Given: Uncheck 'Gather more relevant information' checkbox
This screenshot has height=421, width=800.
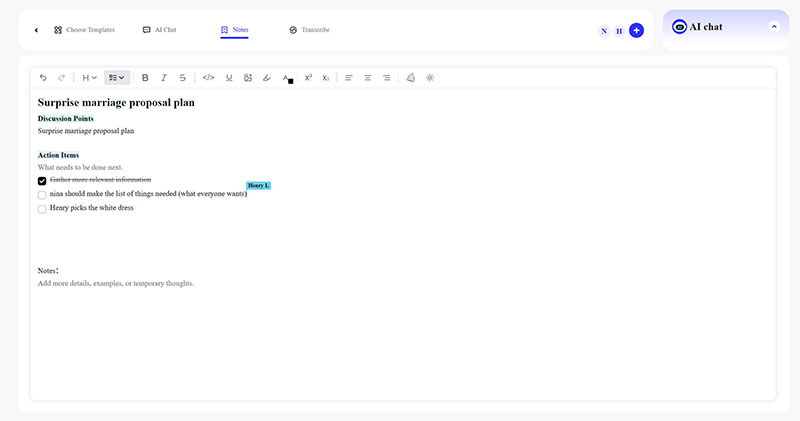Looking at the screenshot, I should [x=42, y=181].
